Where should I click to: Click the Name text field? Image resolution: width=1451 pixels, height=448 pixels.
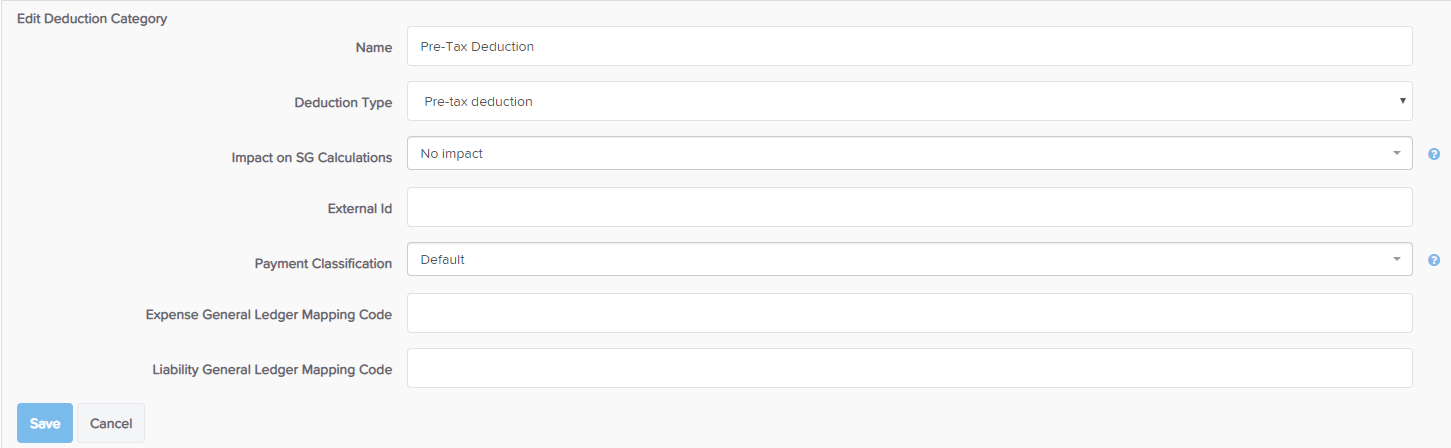coord(909,46)
